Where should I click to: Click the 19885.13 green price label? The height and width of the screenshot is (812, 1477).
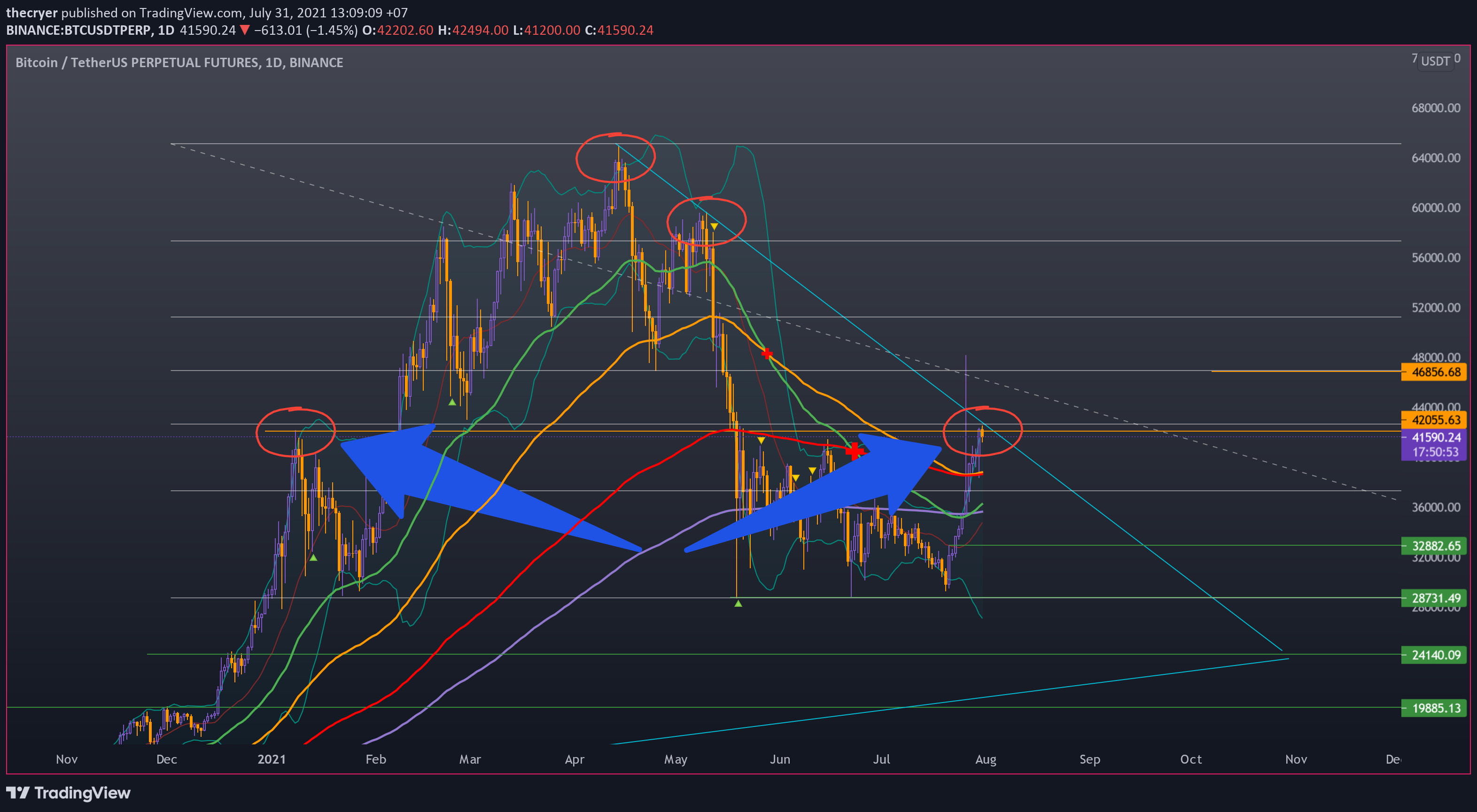coord(1433,708)
